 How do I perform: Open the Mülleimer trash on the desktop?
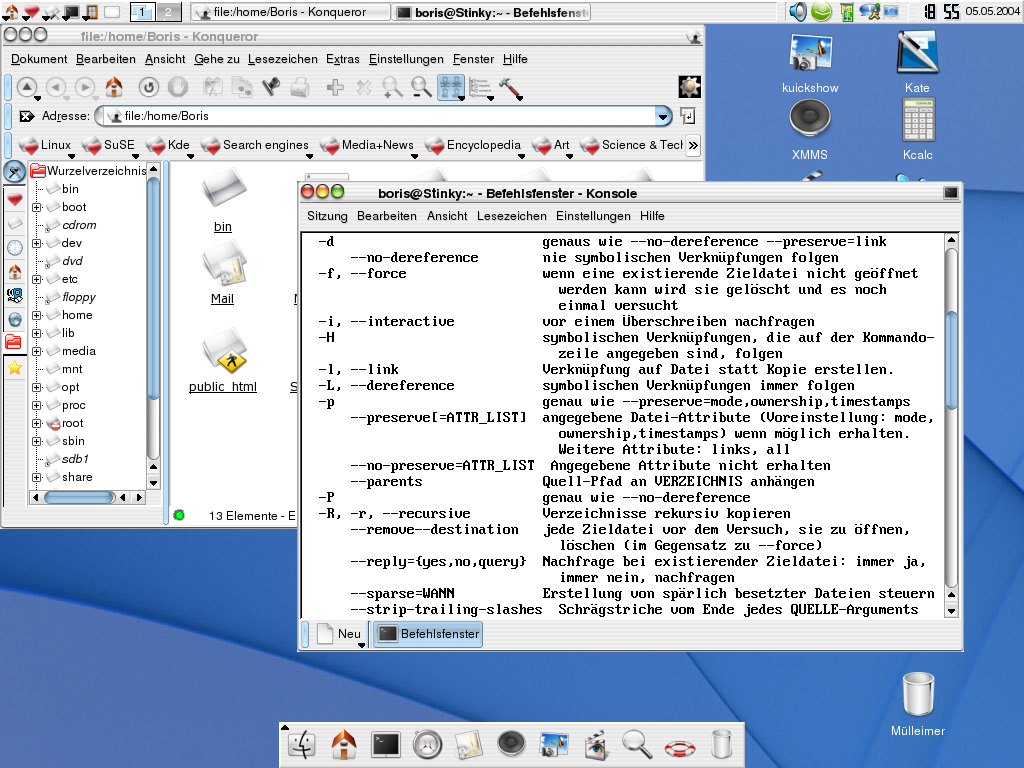pyautogui.click(x=918, y=694)
